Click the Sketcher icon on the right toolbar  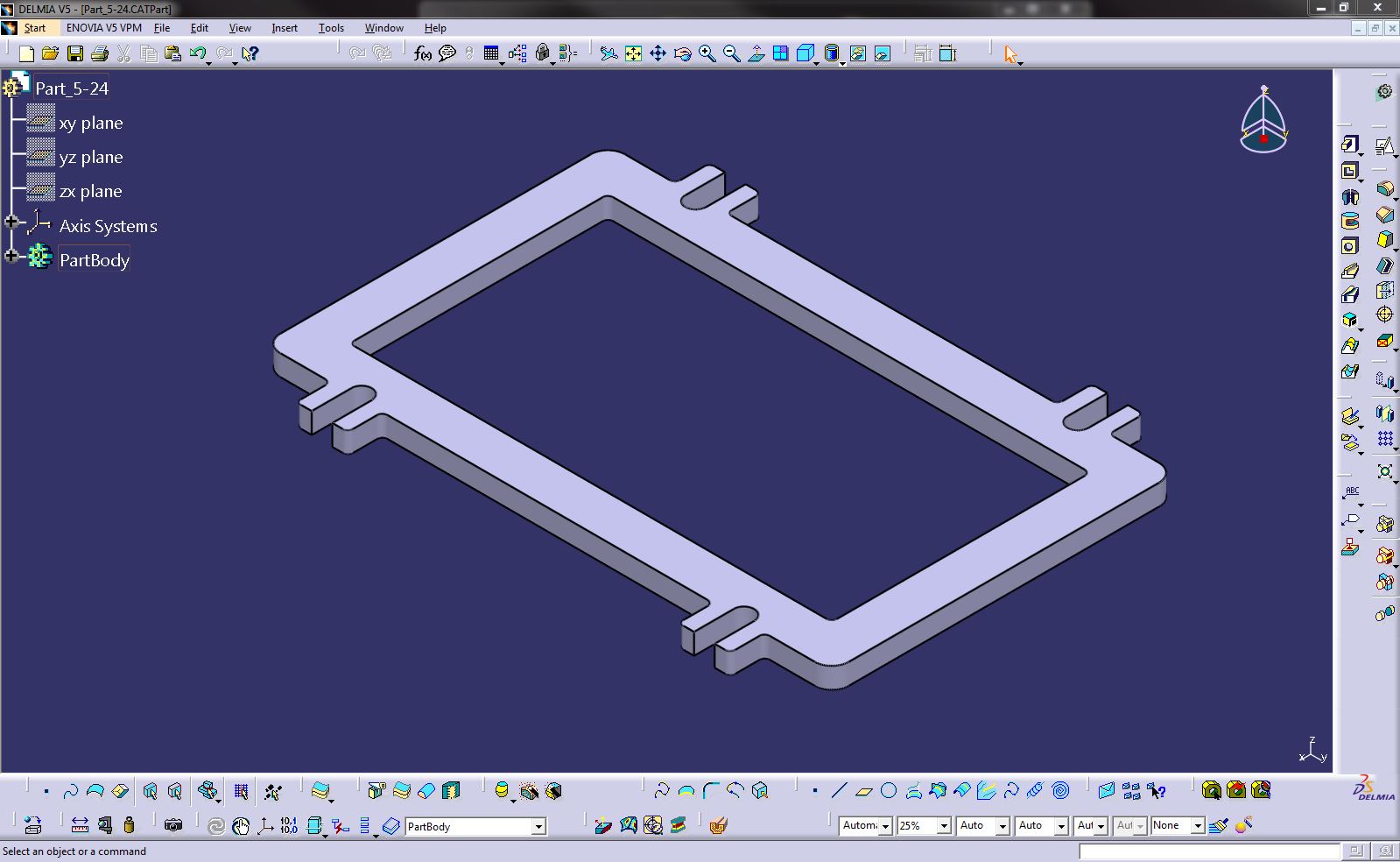(1383, 145)
